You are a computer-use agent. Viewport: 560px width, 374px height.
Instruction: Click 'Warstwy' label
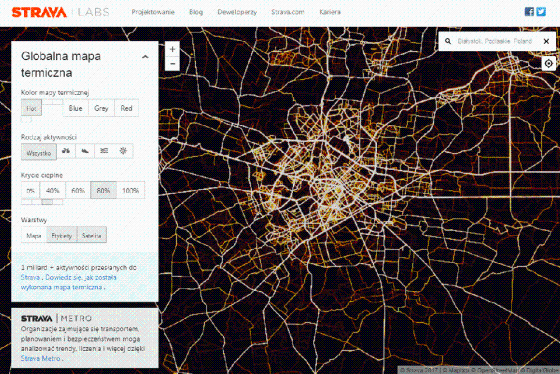pyautogui.click(x=34, y=220)
